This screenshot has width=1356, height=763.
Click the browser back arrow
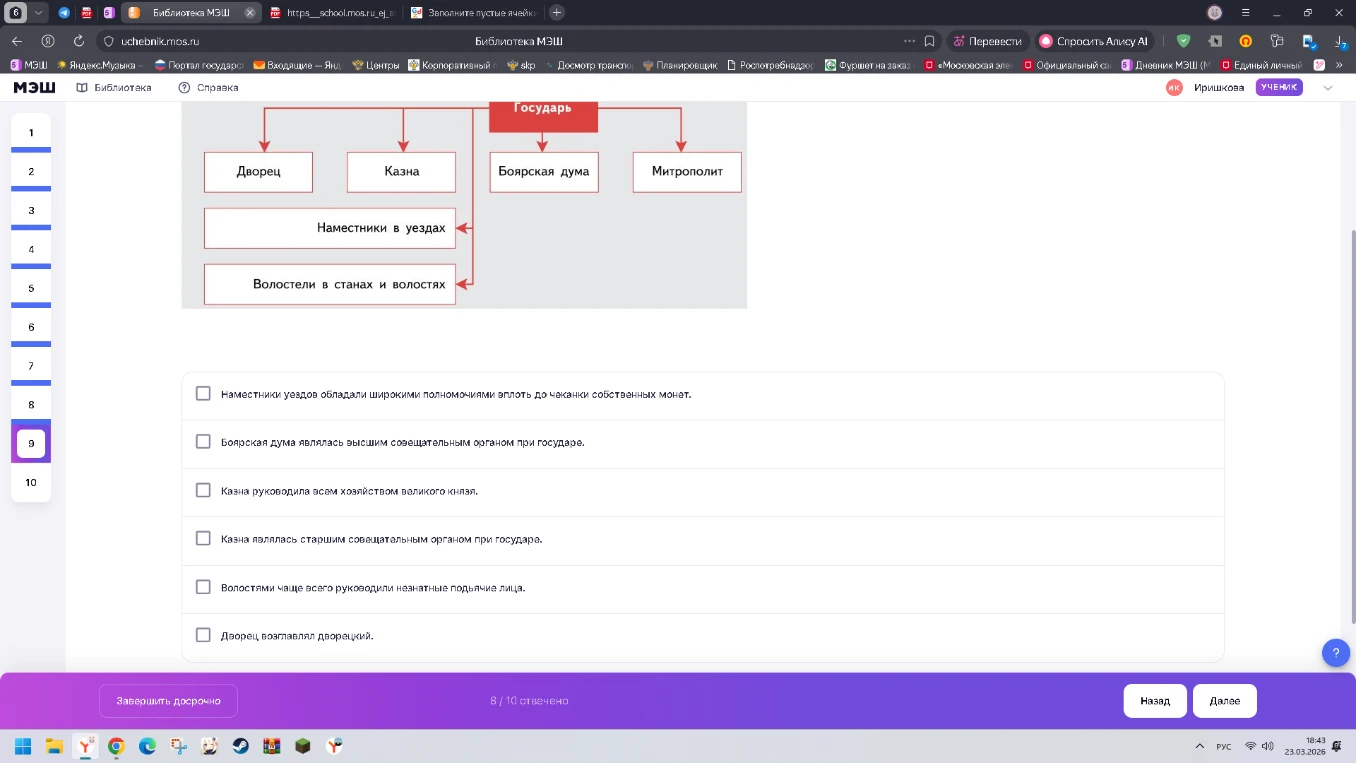pyautogui.click(x=17, y=41)
